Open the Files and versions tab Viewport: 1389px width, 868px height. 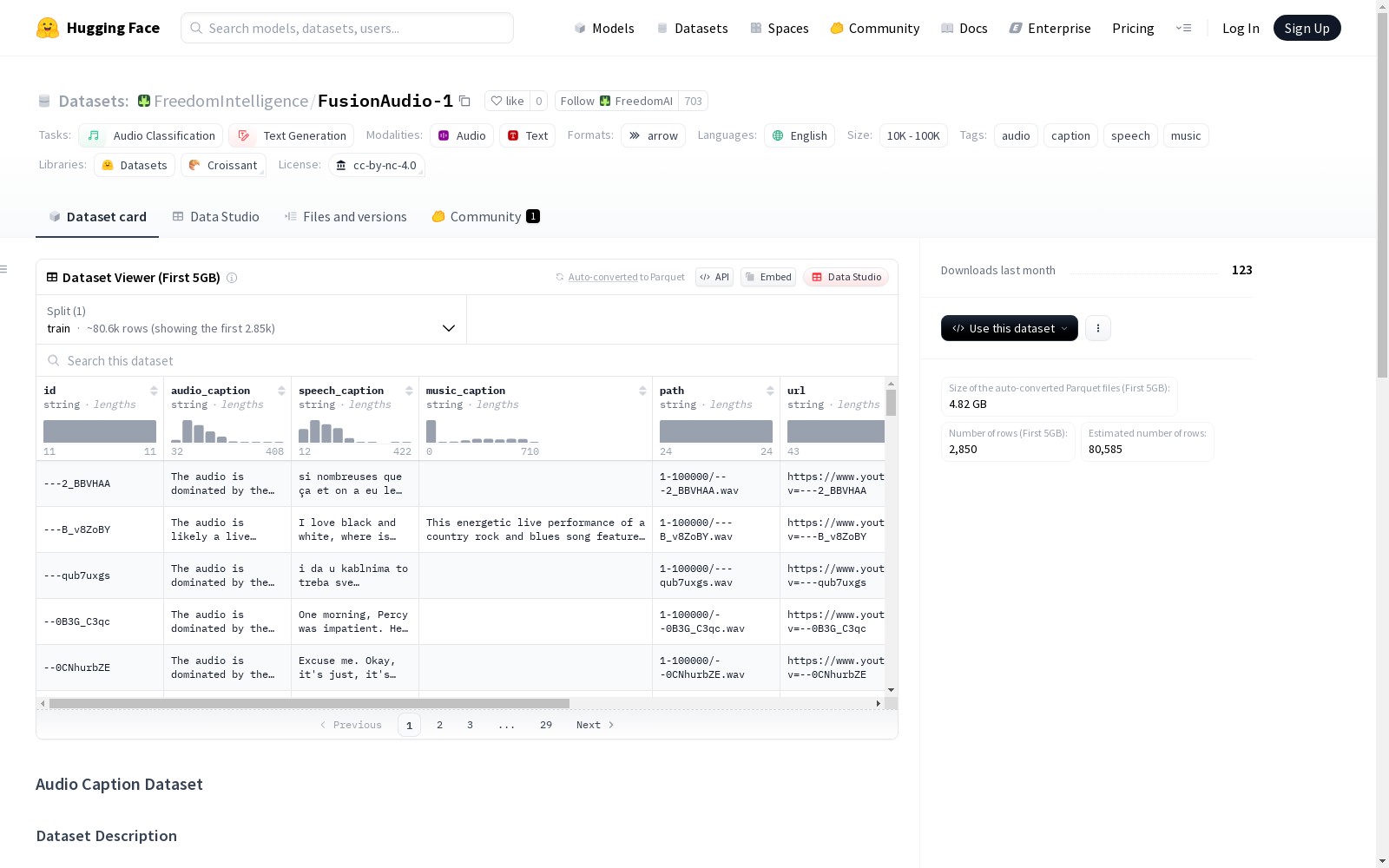point(346,217)
